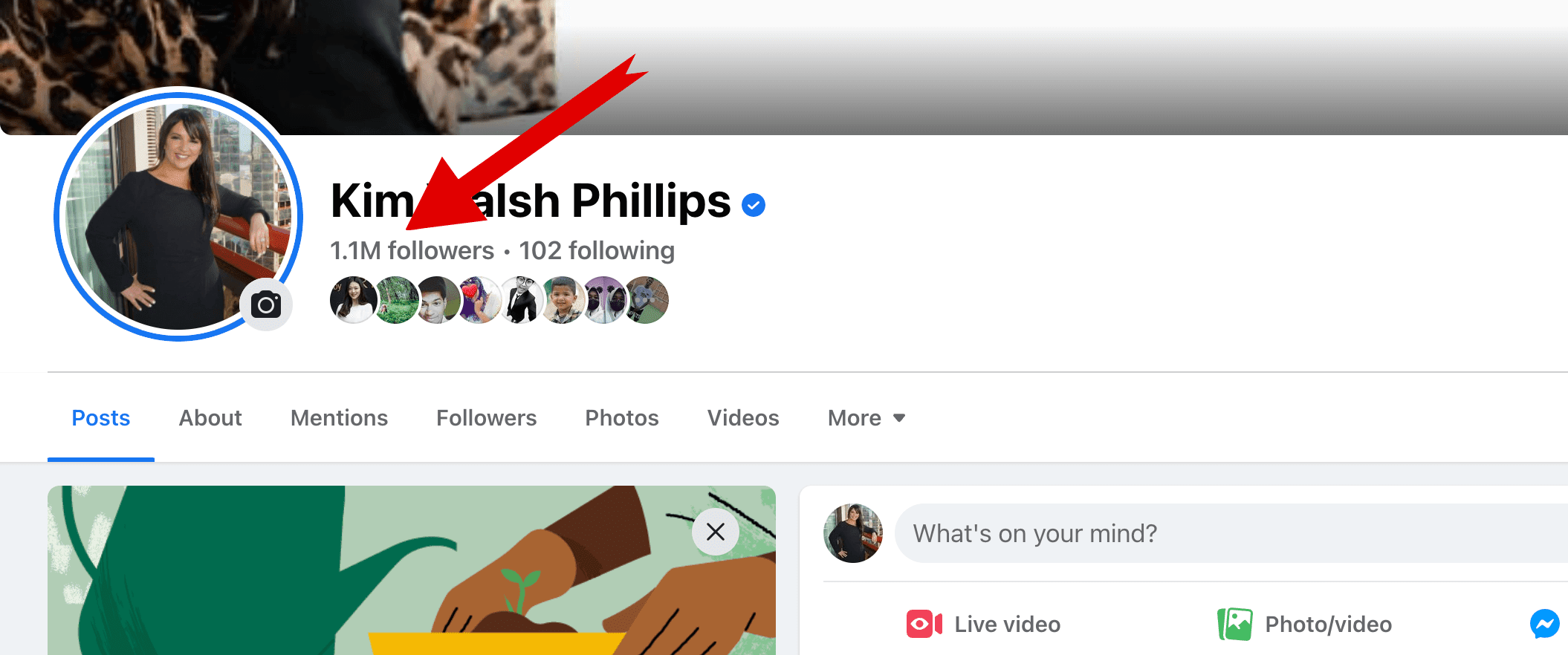Open the Photos tab

click(x=622, y=418)
